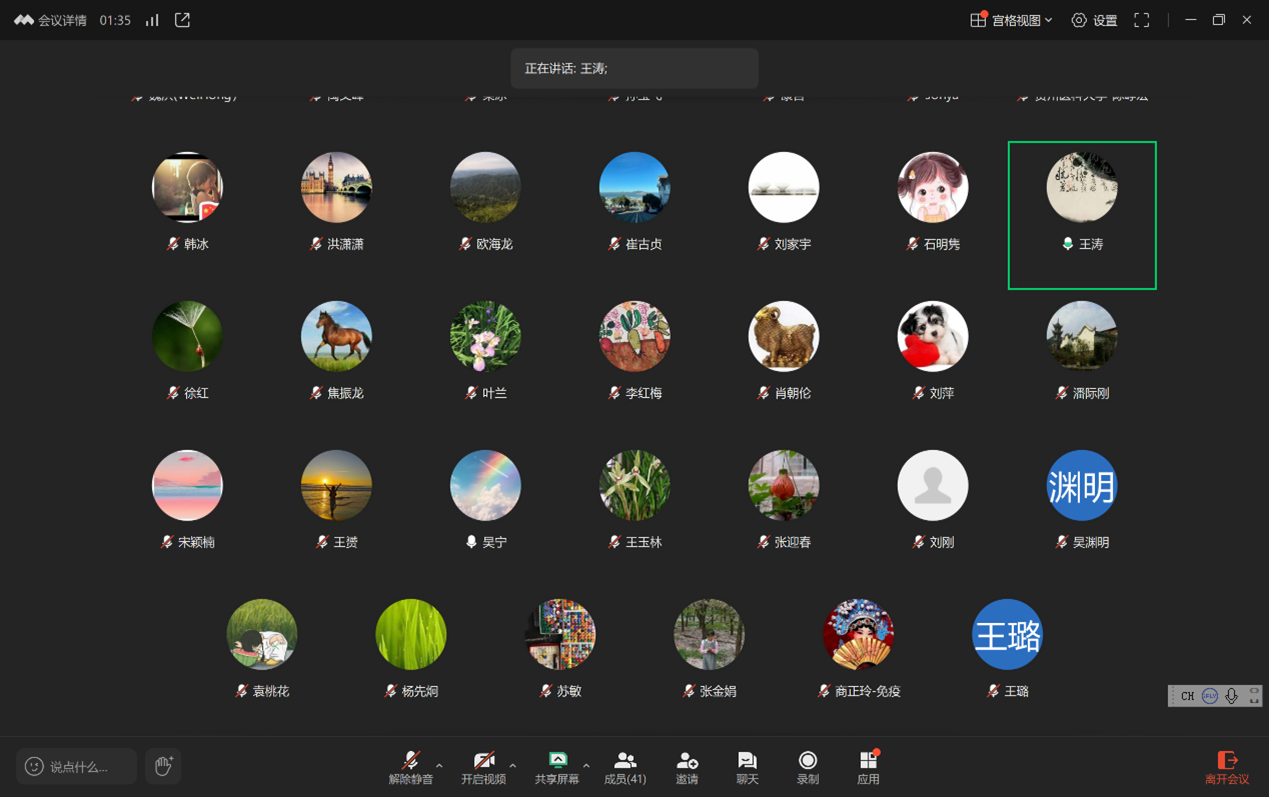Click the share/pop-out icon in title bar
1269x797 pixels.
coord(182,20)
